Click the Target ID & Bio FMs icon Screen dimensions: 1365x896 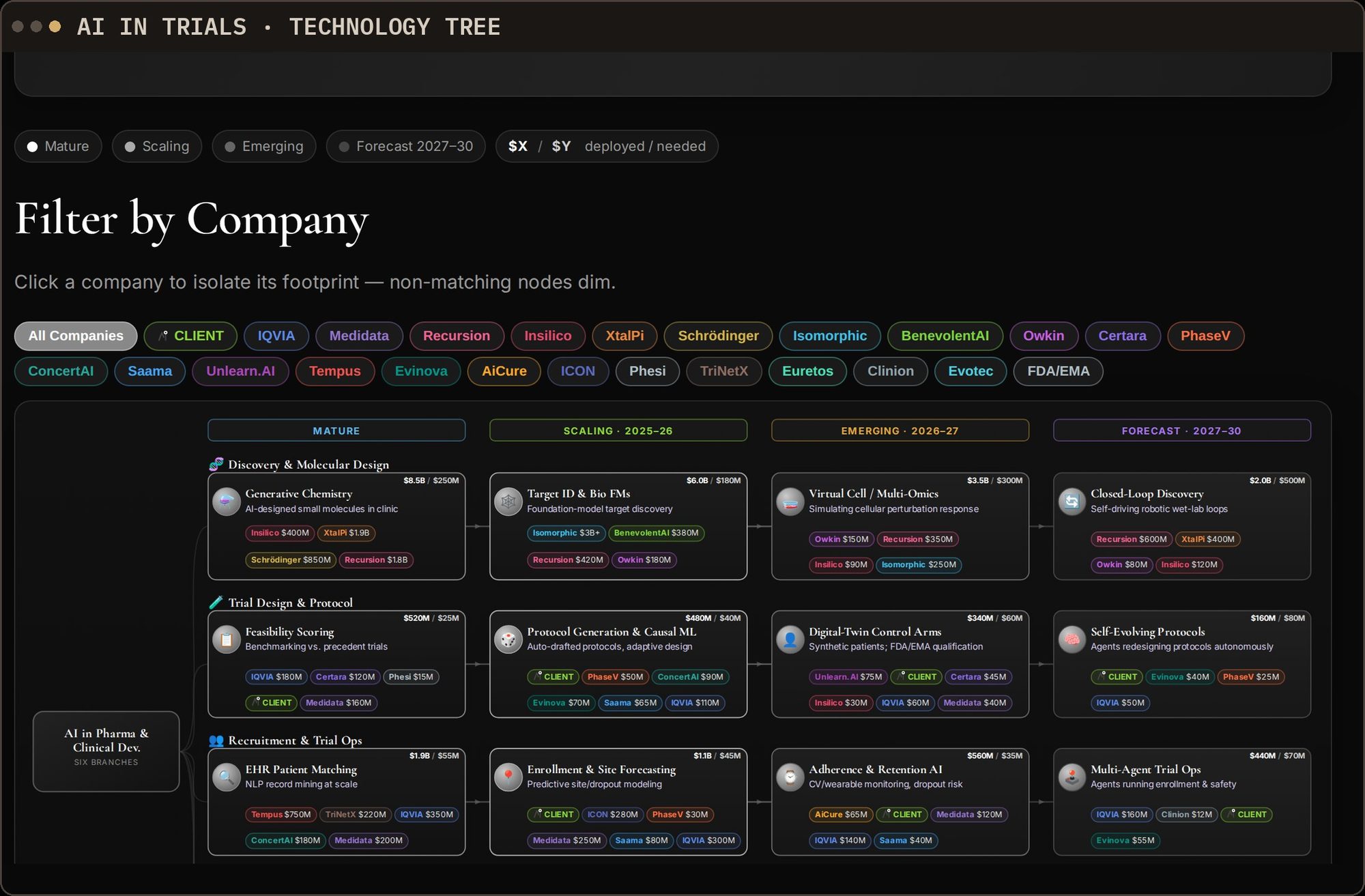(508, 502)
